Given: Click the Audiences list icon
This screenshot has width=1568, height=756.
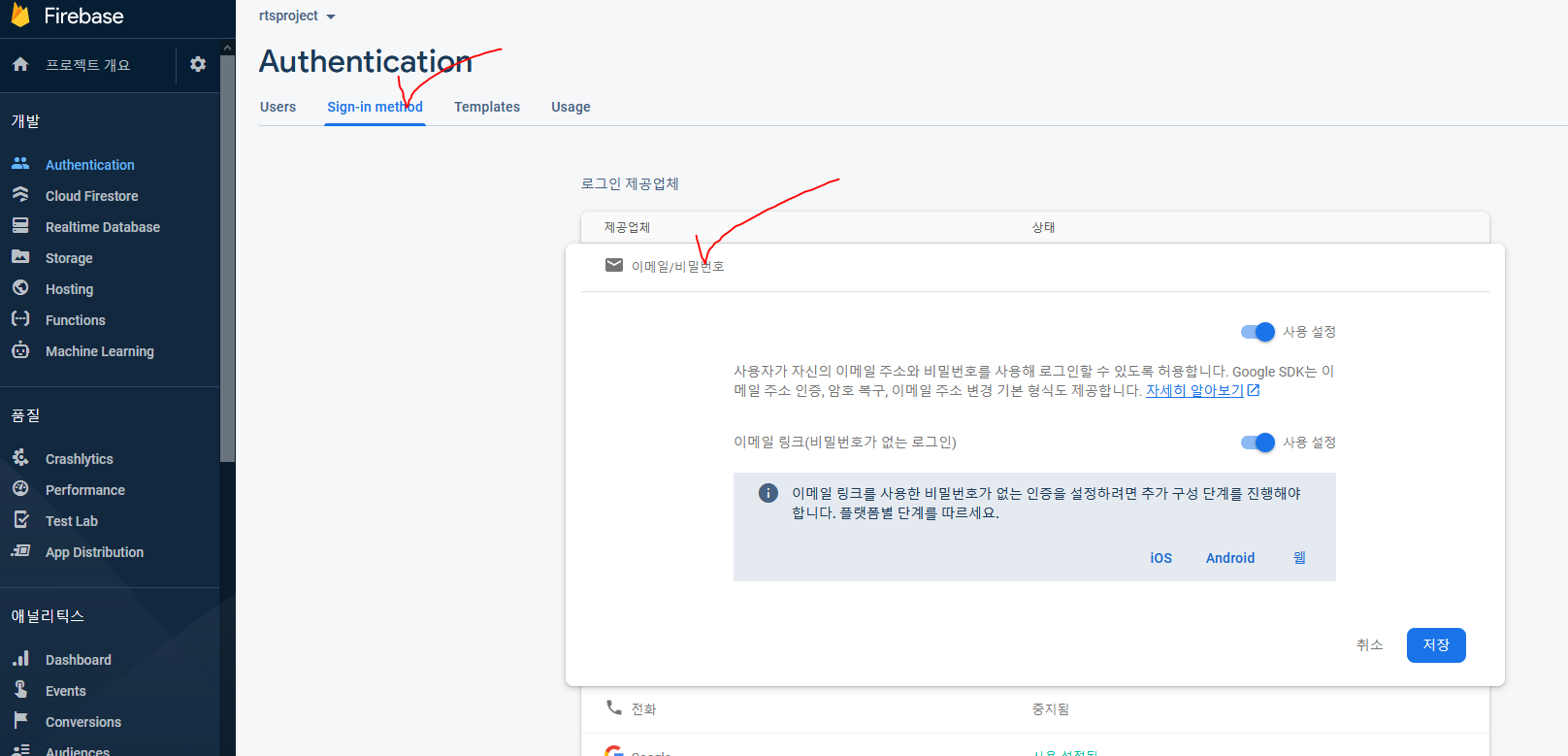Looking at the screenshot, I should [x=20, y=750].
